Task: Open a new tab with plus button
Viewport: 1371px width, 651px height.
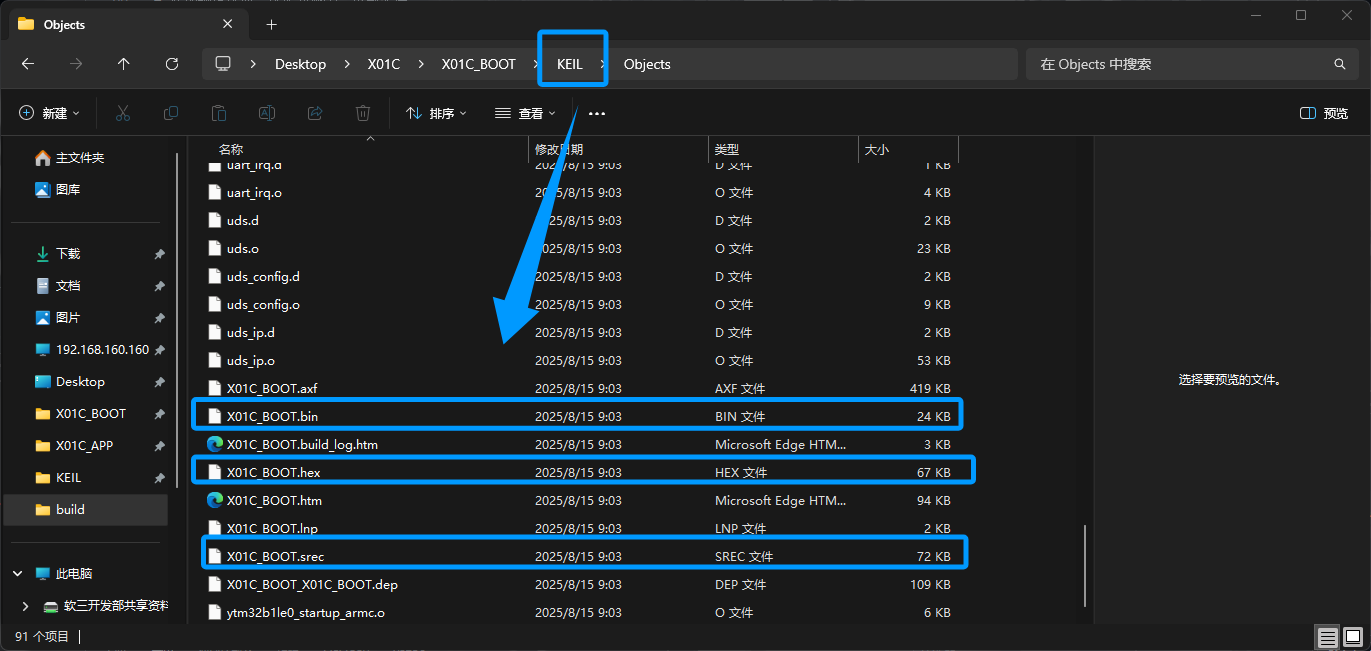Action: [x=271, y=24]
